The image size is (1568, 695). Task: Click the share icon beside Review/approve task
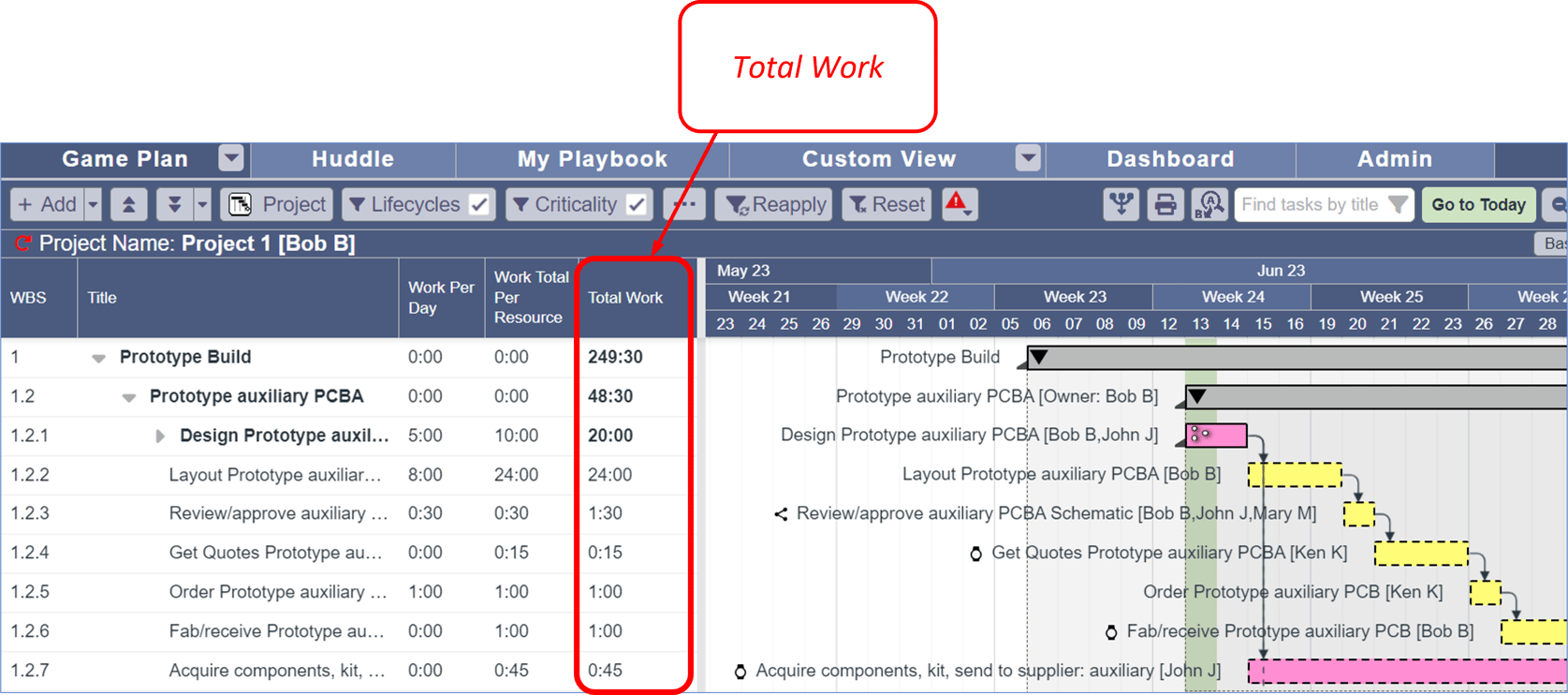pos(781,513)
